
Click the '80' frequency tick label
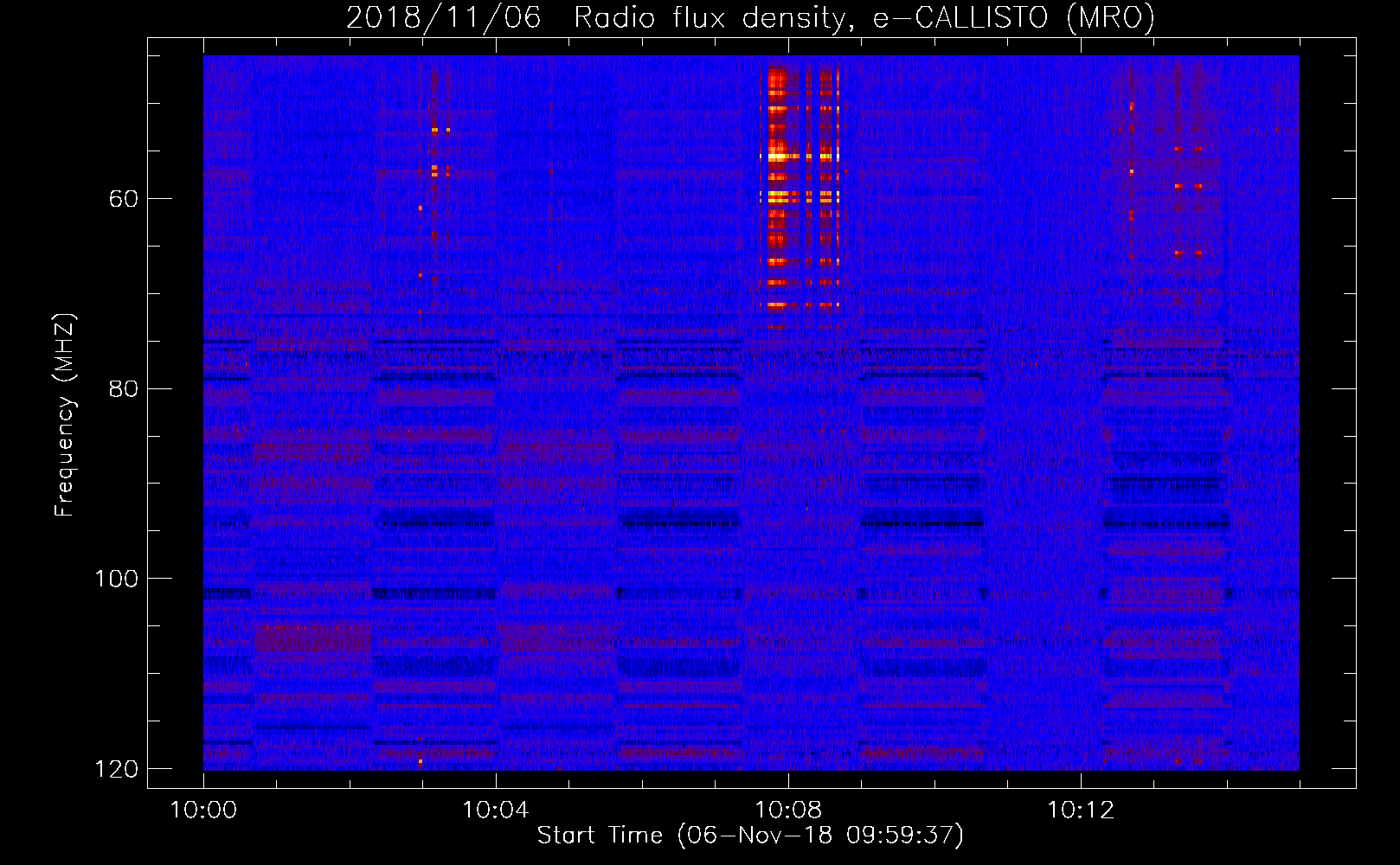(123, 388)
